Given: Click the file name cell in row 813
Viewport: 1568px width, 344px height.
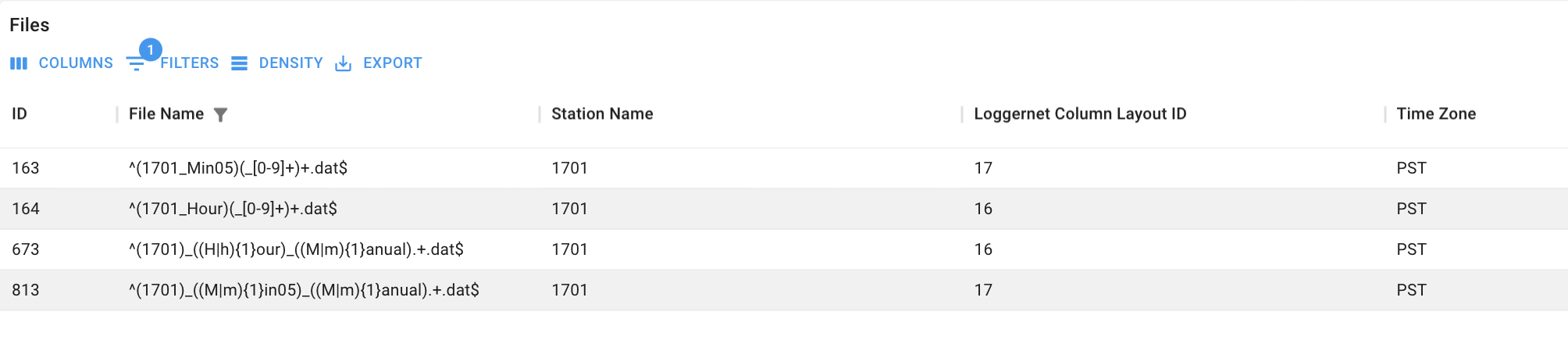Looking at the screenshot, I should pos(304,290).
